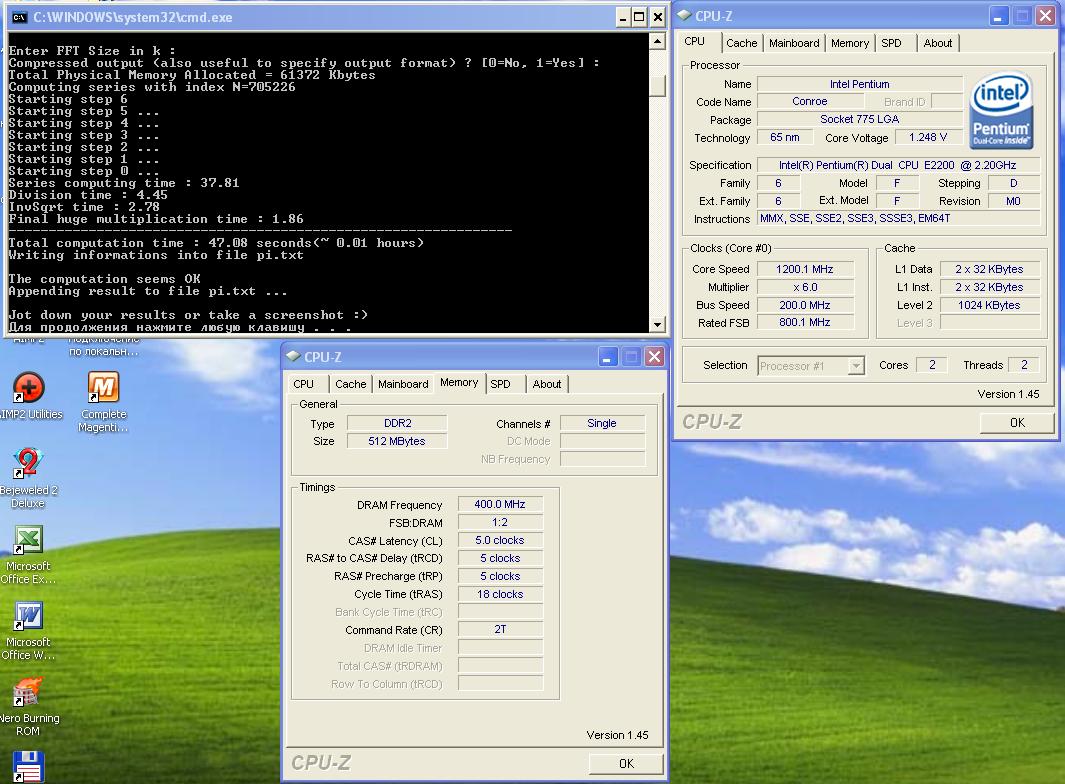
Task: Open Nero Burning ROM shortcut
Action: coord(28,707)
